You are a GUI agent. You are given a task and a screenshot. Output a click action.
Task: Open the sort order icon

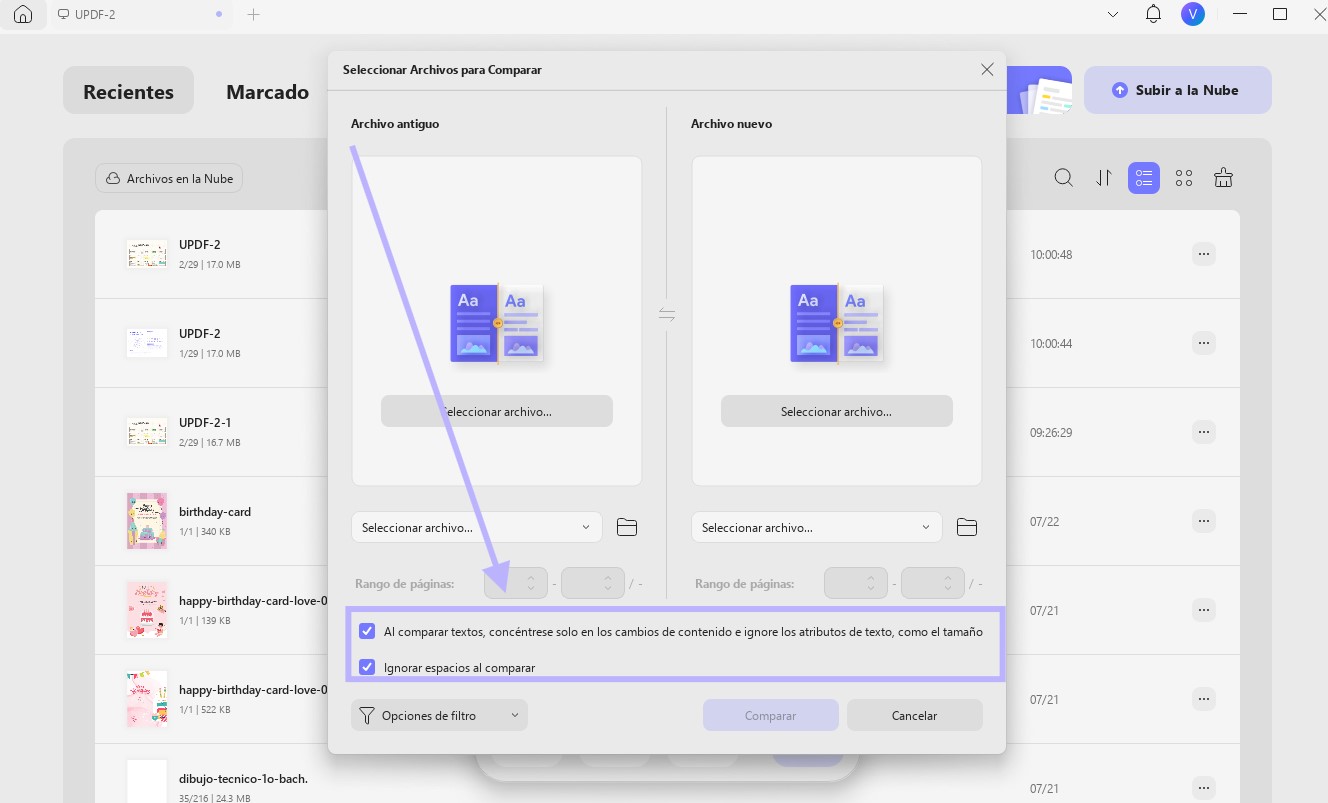click(x=1104, y=178)
